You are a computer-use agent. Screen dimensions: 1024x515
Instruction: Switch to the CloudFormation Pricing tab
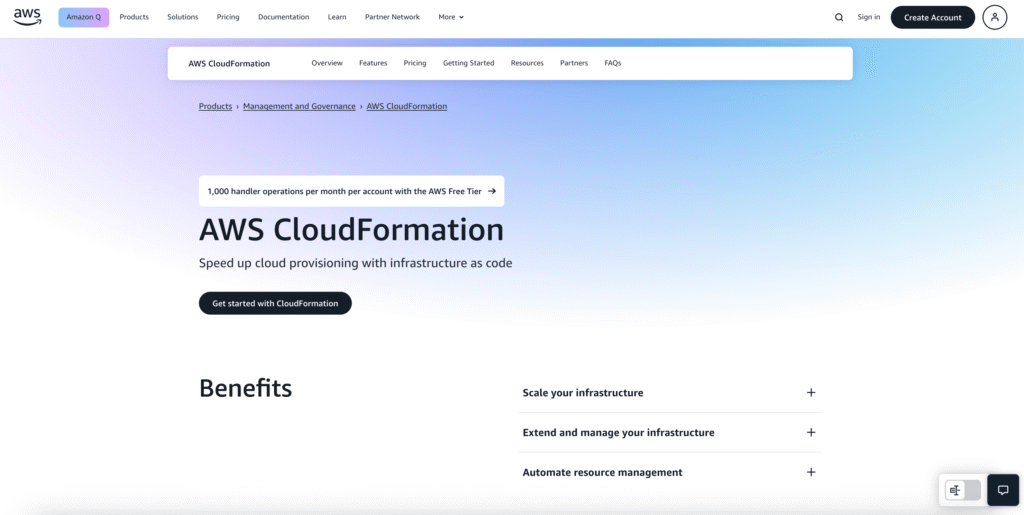coord(415,63)
